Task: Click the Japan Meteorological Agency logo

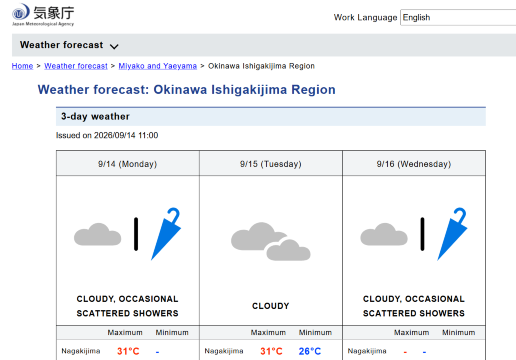Action: [x=43, y=15]
